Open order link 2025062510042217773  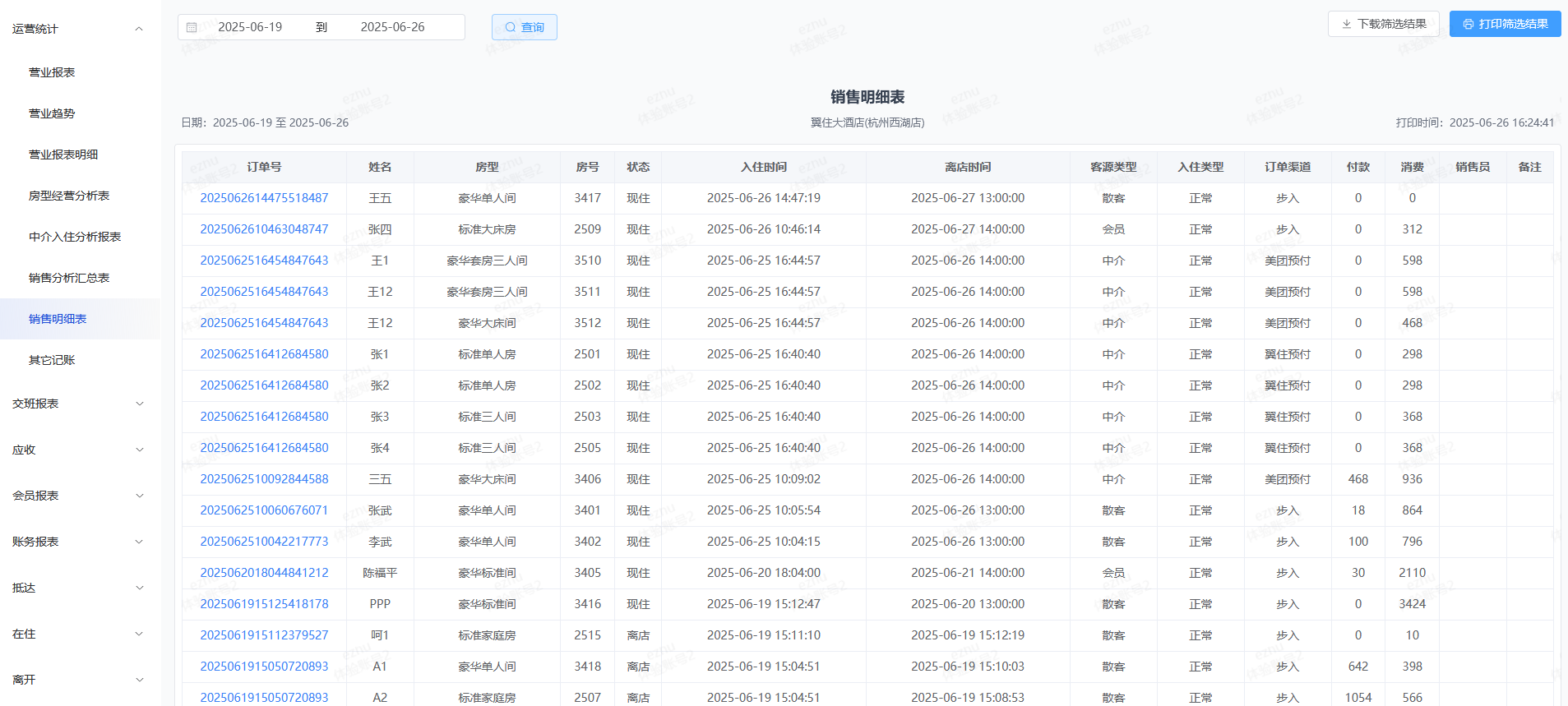[264, 542]
